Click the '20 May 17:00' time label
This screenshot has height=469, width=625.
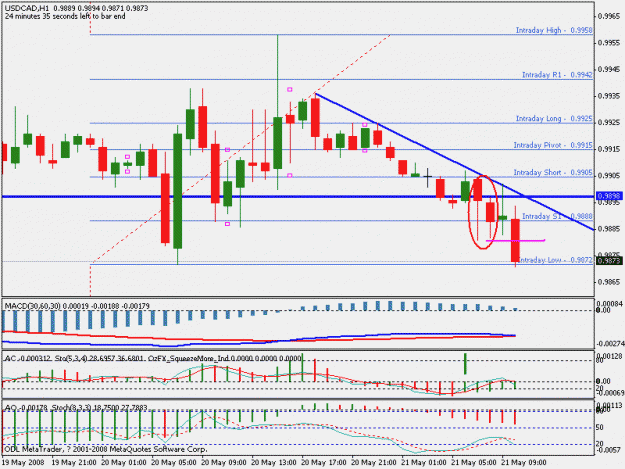pyautogui.click(x=323, y=463)
